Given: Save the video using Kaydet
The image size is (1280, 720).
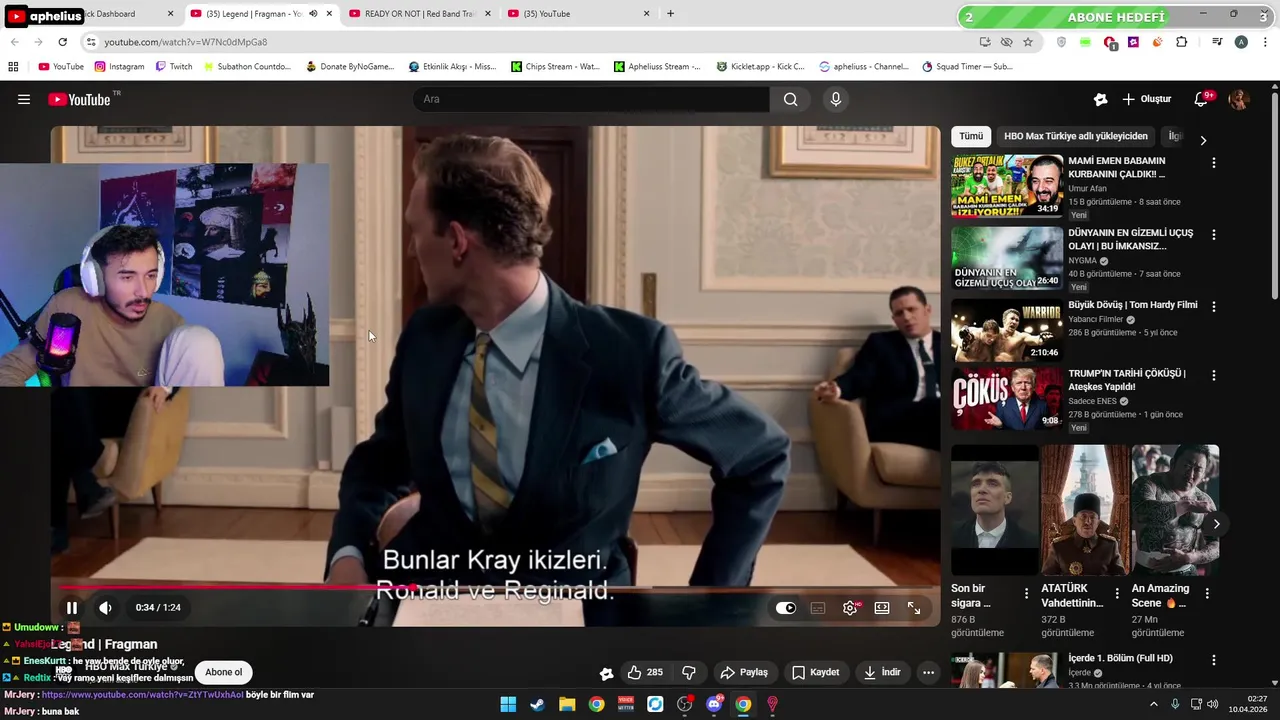Looking at the screenshot, I should click(816, 672).
